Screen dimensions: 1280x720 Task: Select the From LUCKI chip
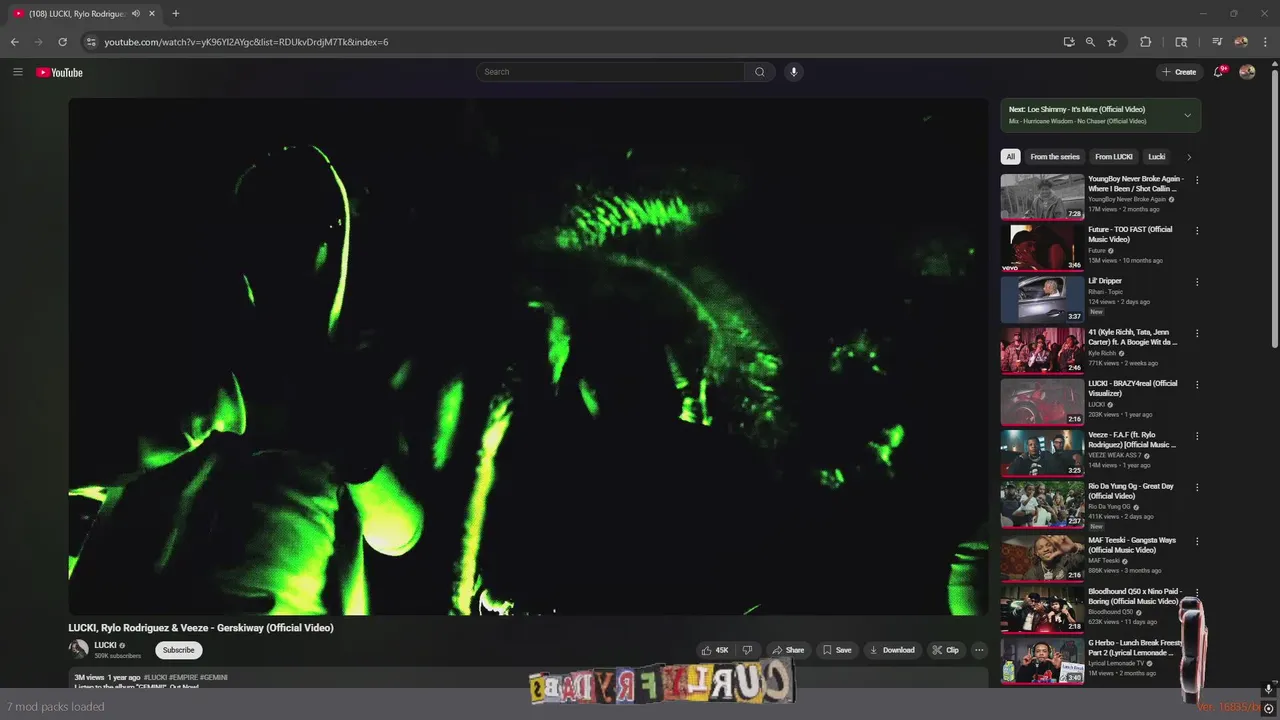[1113, 157]
